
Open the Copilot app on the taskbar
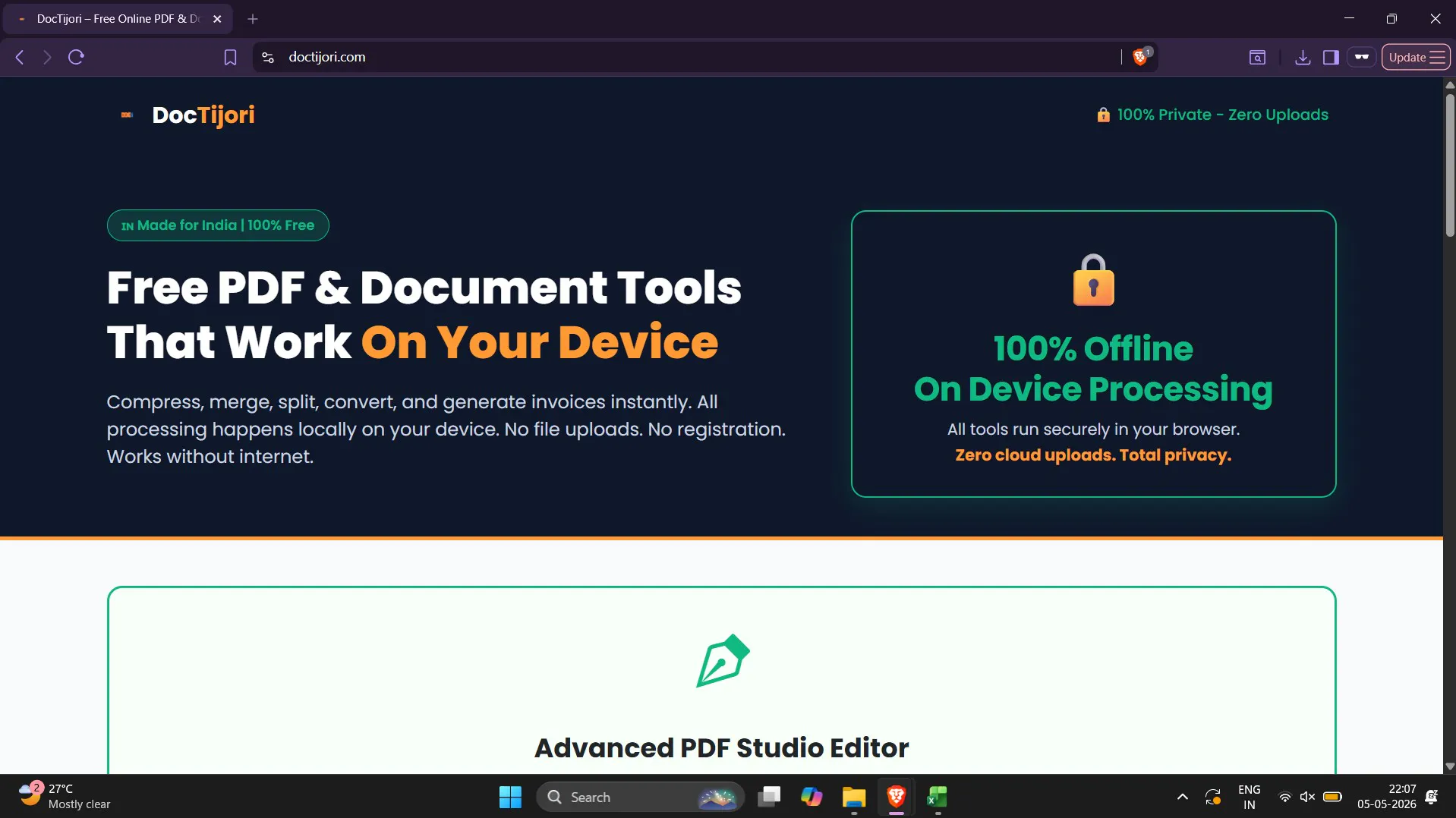(812, 797)
